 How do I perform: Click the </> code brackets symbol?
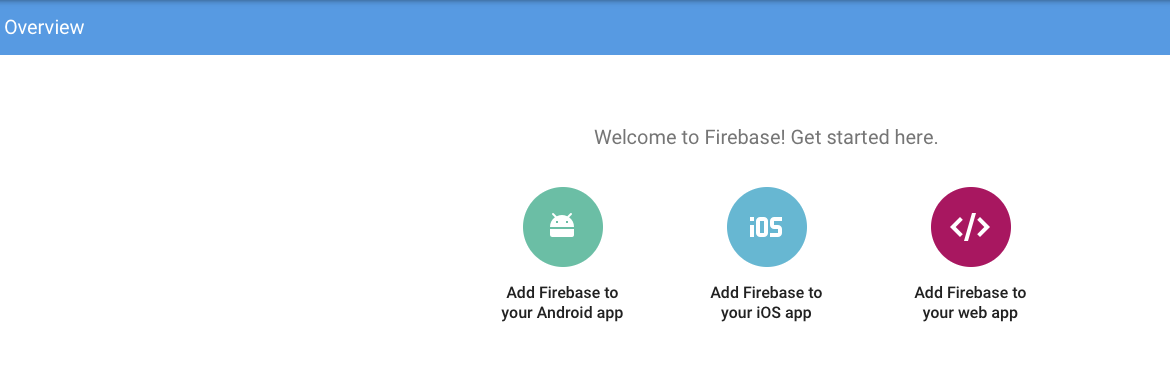(x=970, y=227)
